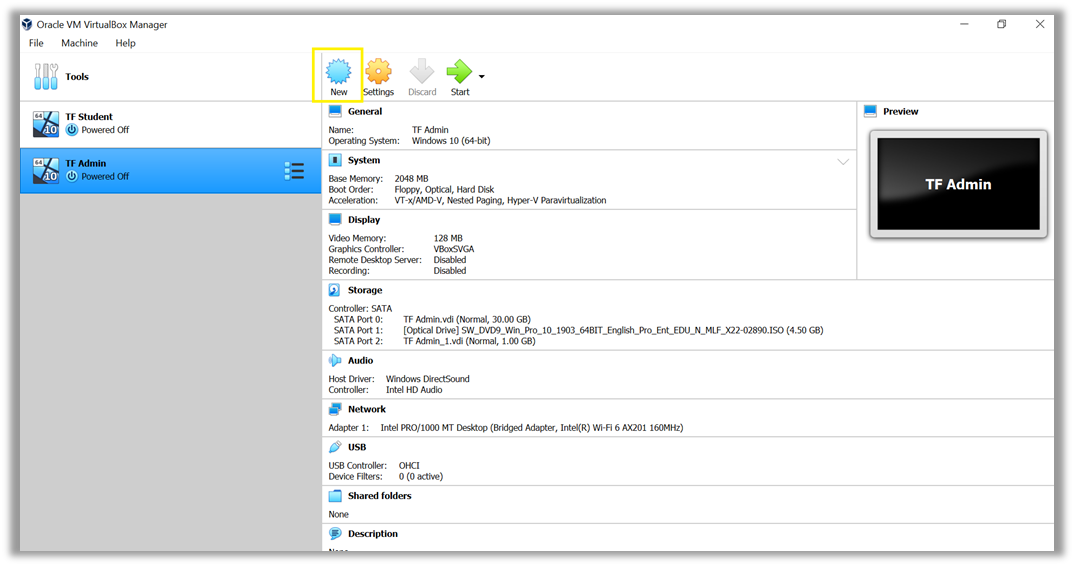Click the VBoxSVGA graphics controller value
The height and width of the screenshot is (566, 1074).
click(453, 249)
